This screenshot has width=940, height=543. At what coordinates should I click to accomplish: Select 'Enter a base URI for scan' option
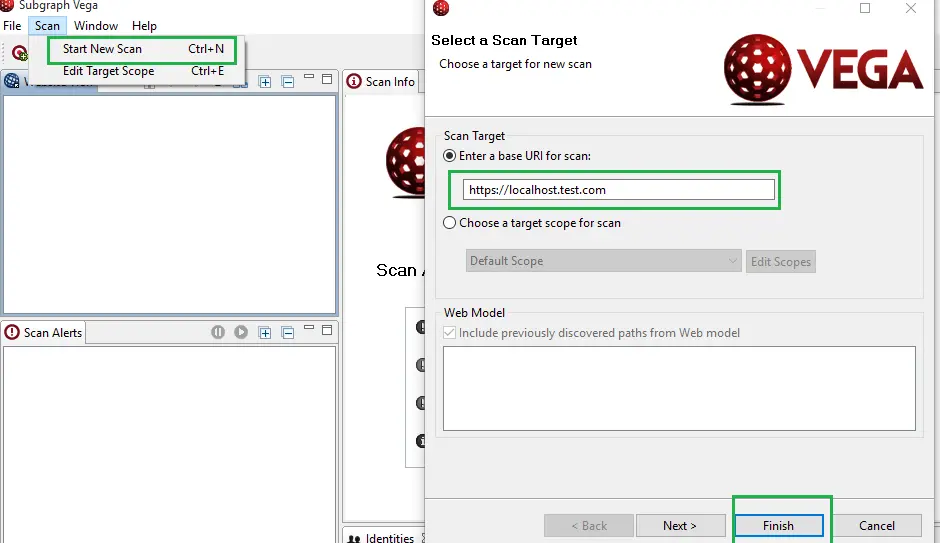click(449, 156)
